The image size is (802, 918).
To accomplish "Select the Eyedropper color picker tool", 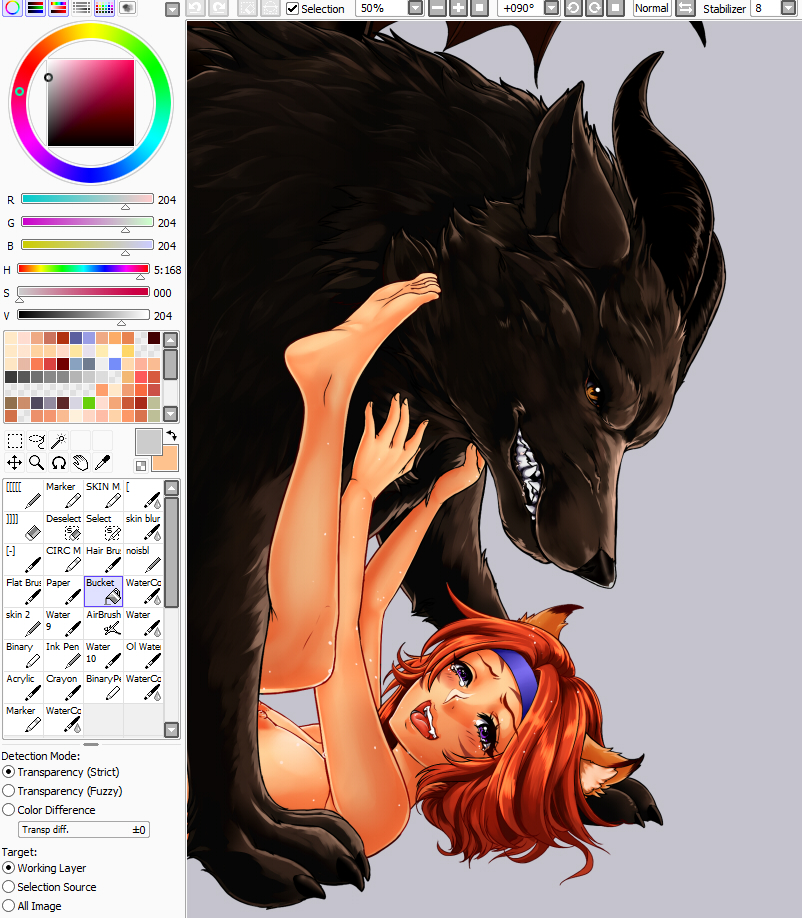I will point(102,463).
